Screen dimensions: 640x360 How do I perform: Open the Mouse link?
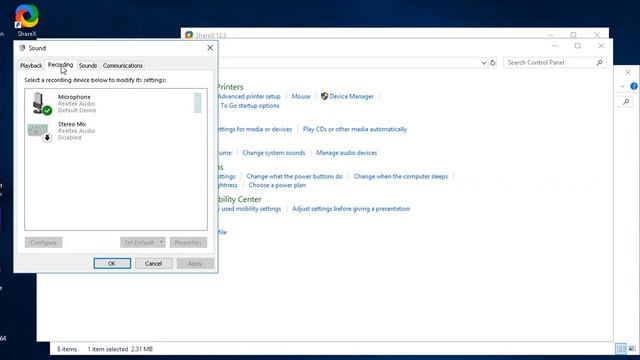301,96
